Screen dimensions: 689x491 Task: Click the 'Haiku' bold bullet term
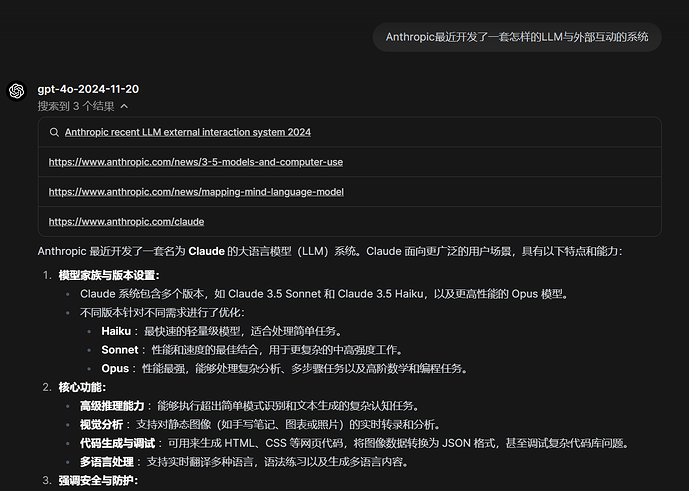point(116,331)
